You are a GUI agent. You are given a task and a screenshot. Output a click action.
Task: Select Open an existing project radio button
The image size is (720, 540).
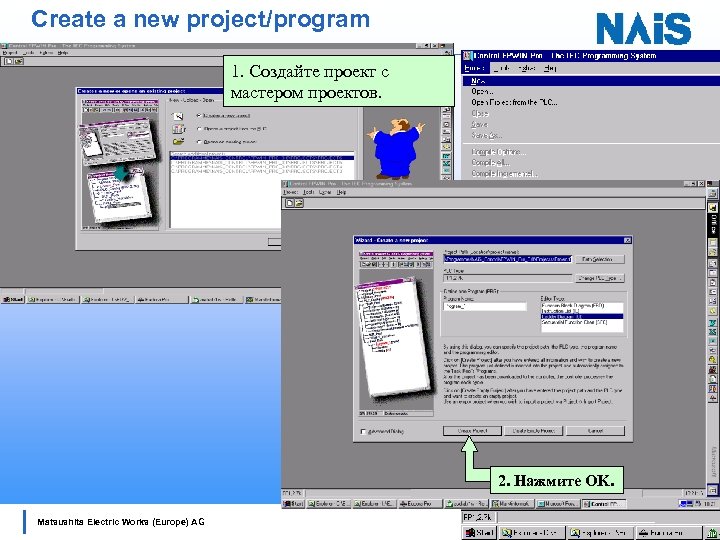click(x=199, y=142)
